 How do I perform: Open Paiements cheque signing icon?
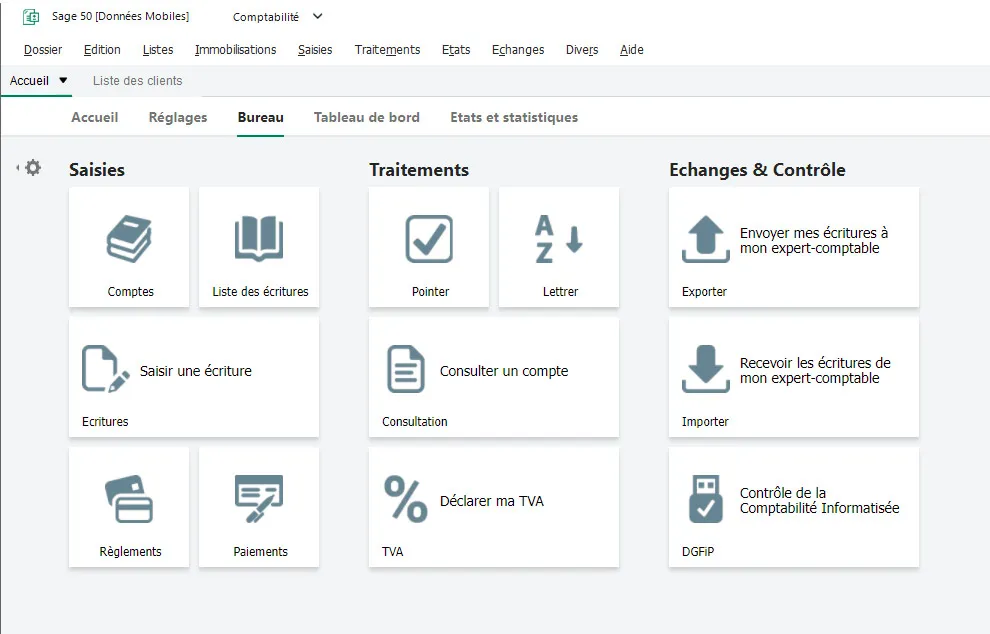(259, 500)
